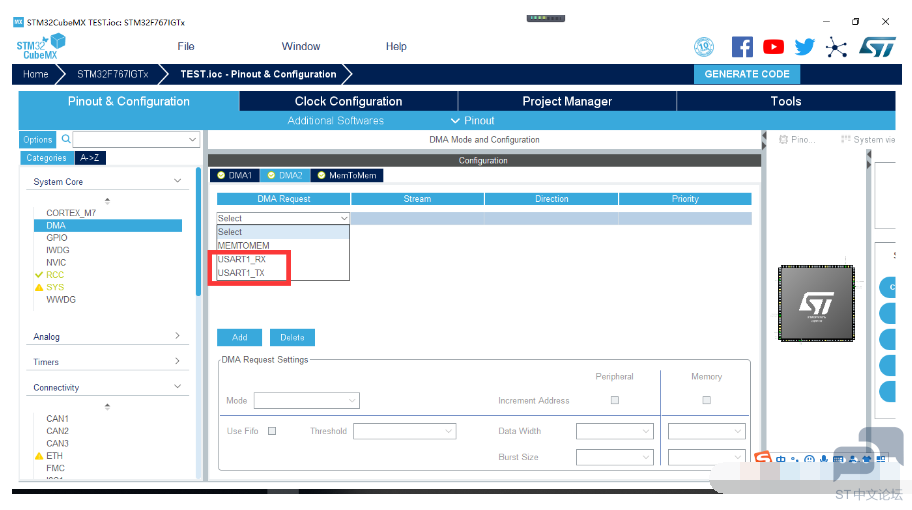Switch to DMA1 tab

pos(234,175)
